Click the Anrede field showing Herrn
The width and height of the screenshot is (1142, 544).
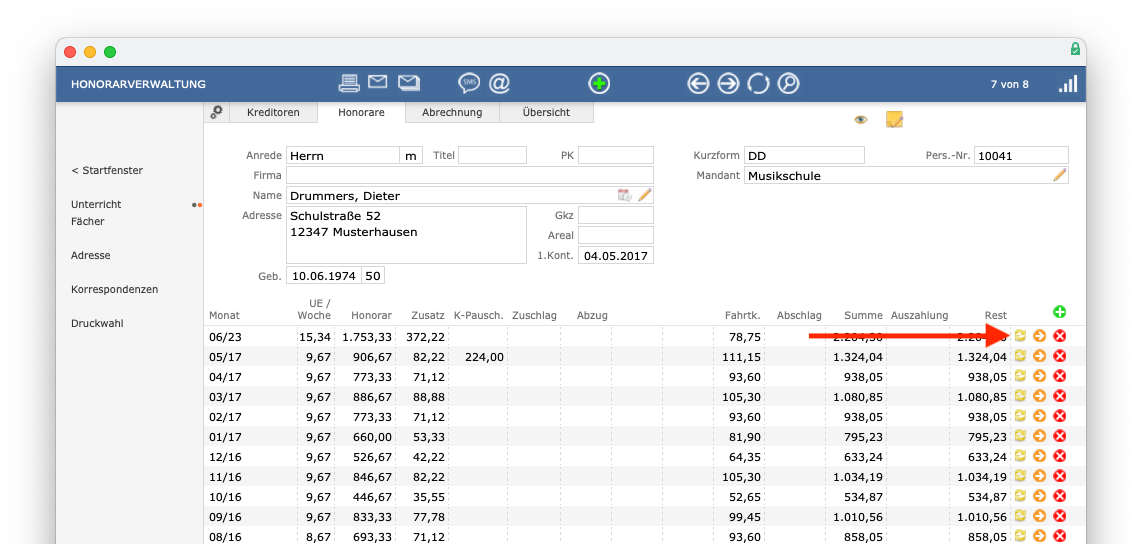pos(342,155)
